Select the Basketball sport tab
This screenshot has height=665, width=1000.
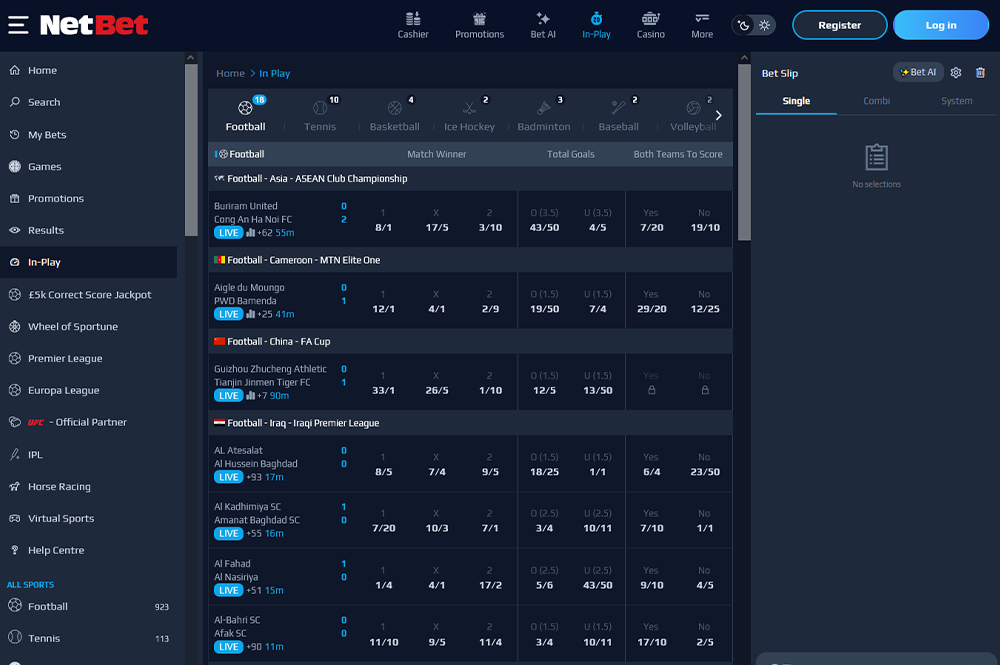(x=395, y=115)
